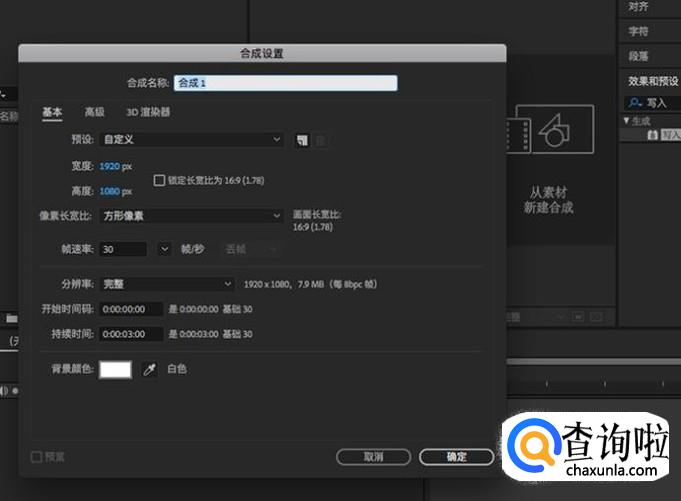
Task: Switch to the 3D 渲染器 tab
Action: (148, 112)
